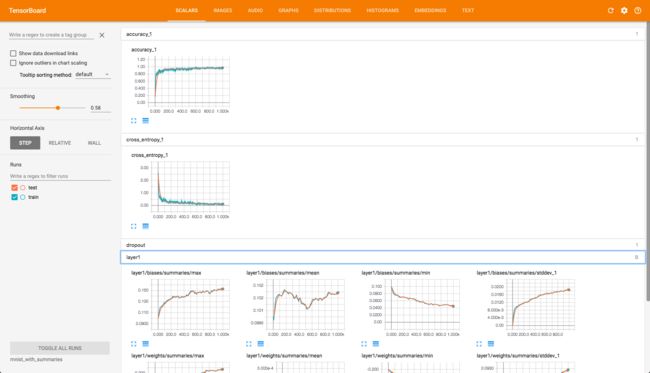Set horizontal axis to RELATIVE

(x=60, y=143)
